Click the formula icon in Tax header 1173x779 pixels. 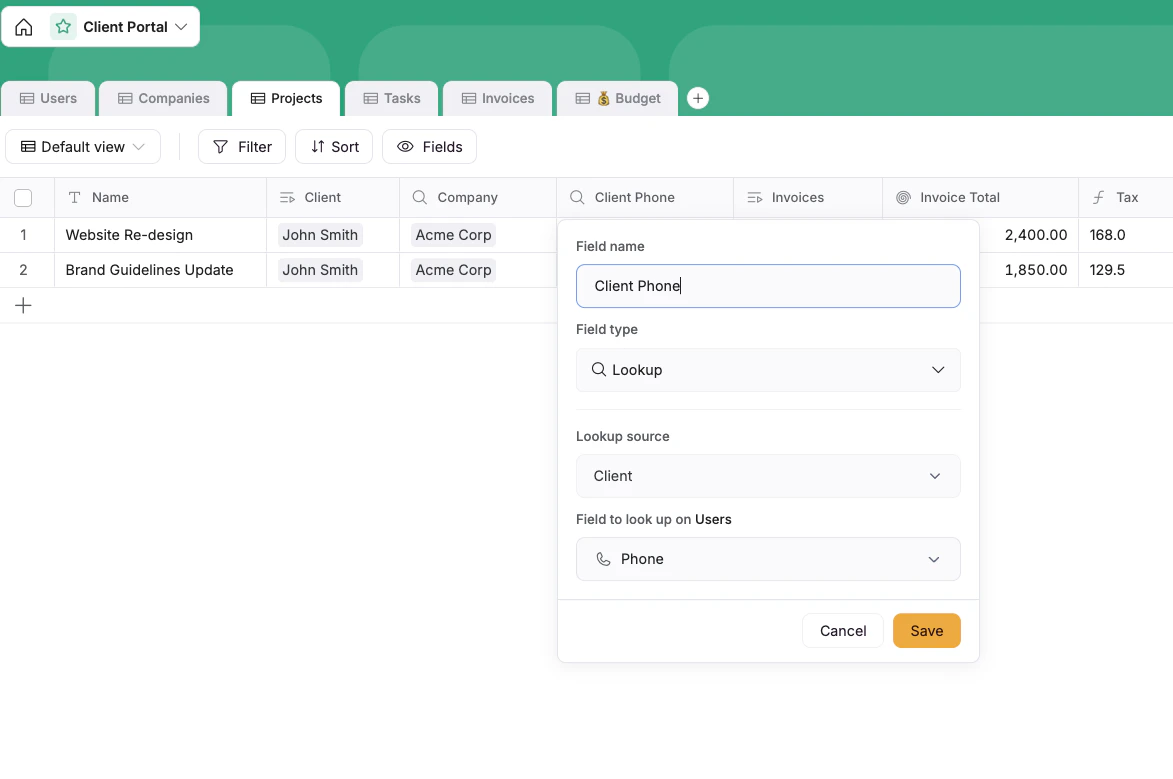tap(1098, 198)
